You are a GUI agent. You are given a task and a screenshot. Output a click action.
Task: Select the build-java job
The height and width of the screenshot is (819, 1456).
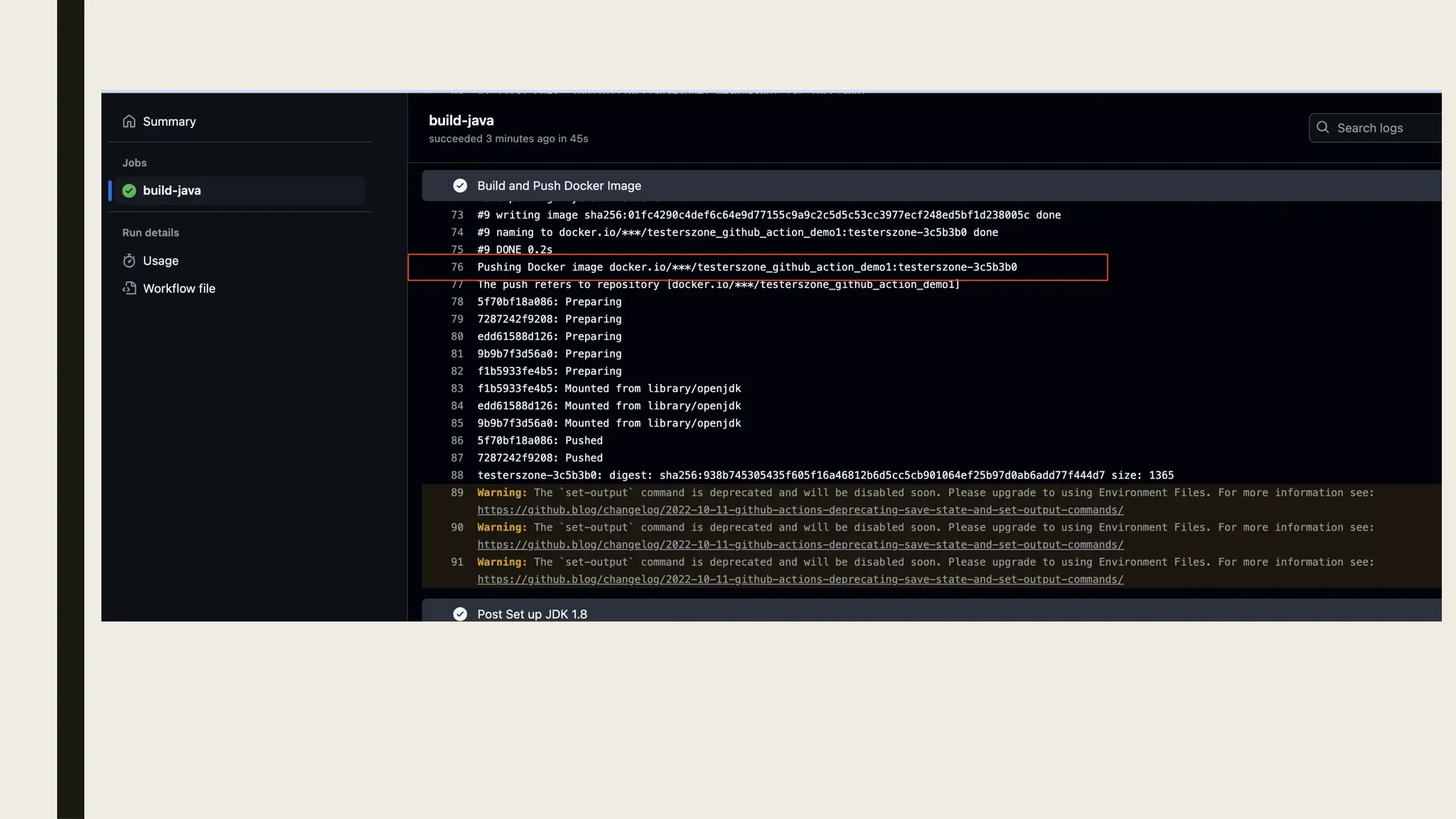click(172, 191)
